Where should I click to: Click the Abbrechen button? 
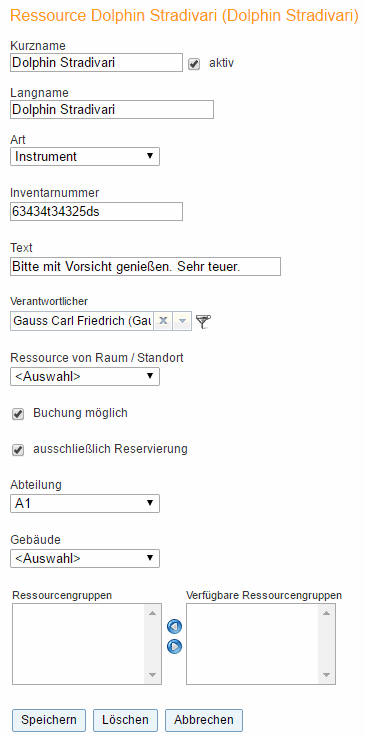tap(204, 720)
